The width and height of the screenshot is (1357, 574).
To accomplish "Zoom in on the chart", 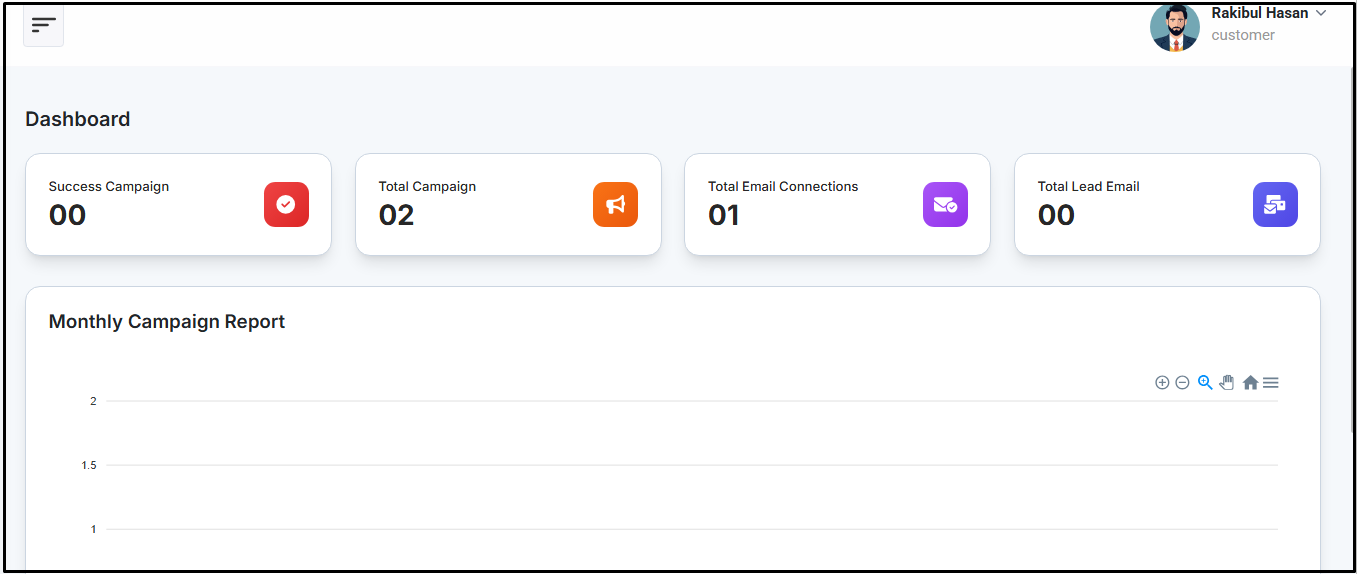I will [1162, 383].
